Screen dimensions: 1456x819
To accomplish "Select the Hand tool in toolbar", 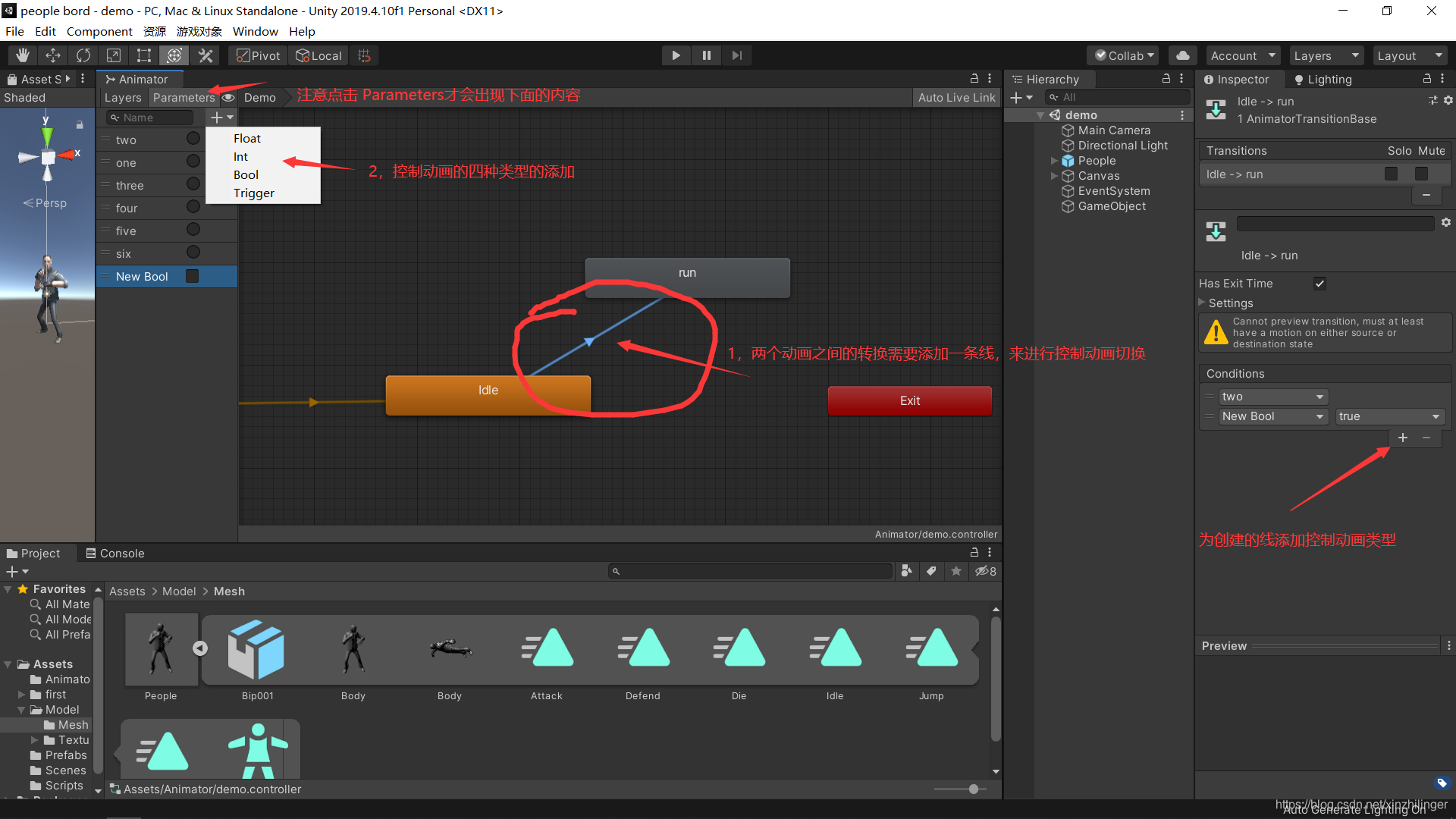I will [x=23, y=55].
